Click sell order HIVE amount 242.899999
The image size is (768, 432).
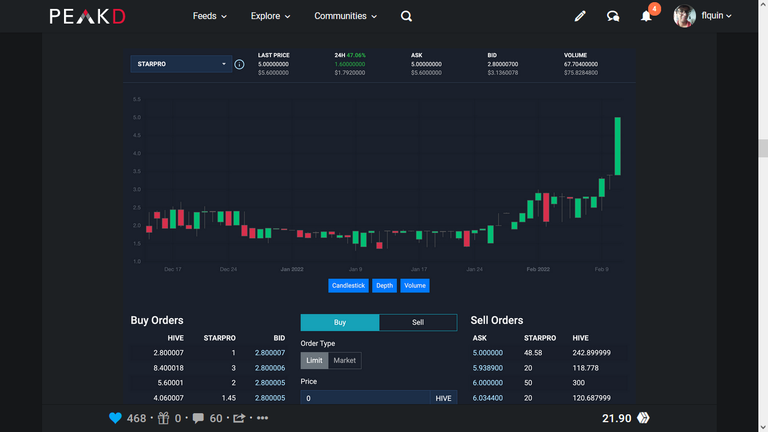(591, 353)
